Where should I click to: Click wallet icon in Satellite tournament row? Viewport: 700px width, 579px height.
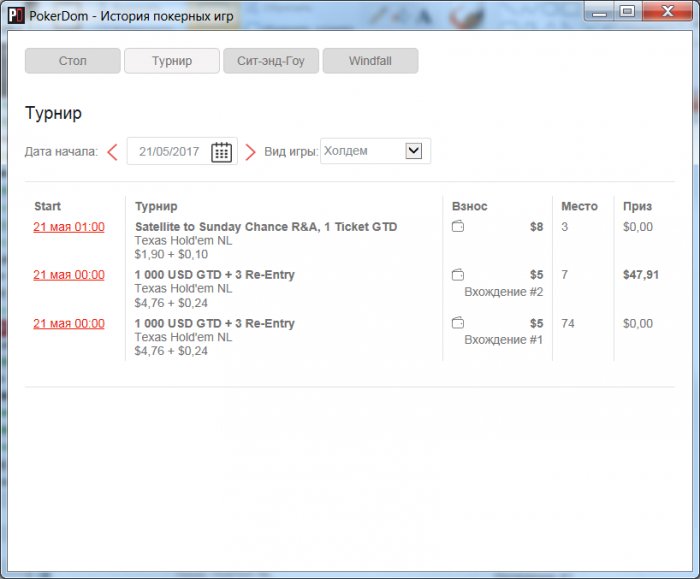coord(458,226)
